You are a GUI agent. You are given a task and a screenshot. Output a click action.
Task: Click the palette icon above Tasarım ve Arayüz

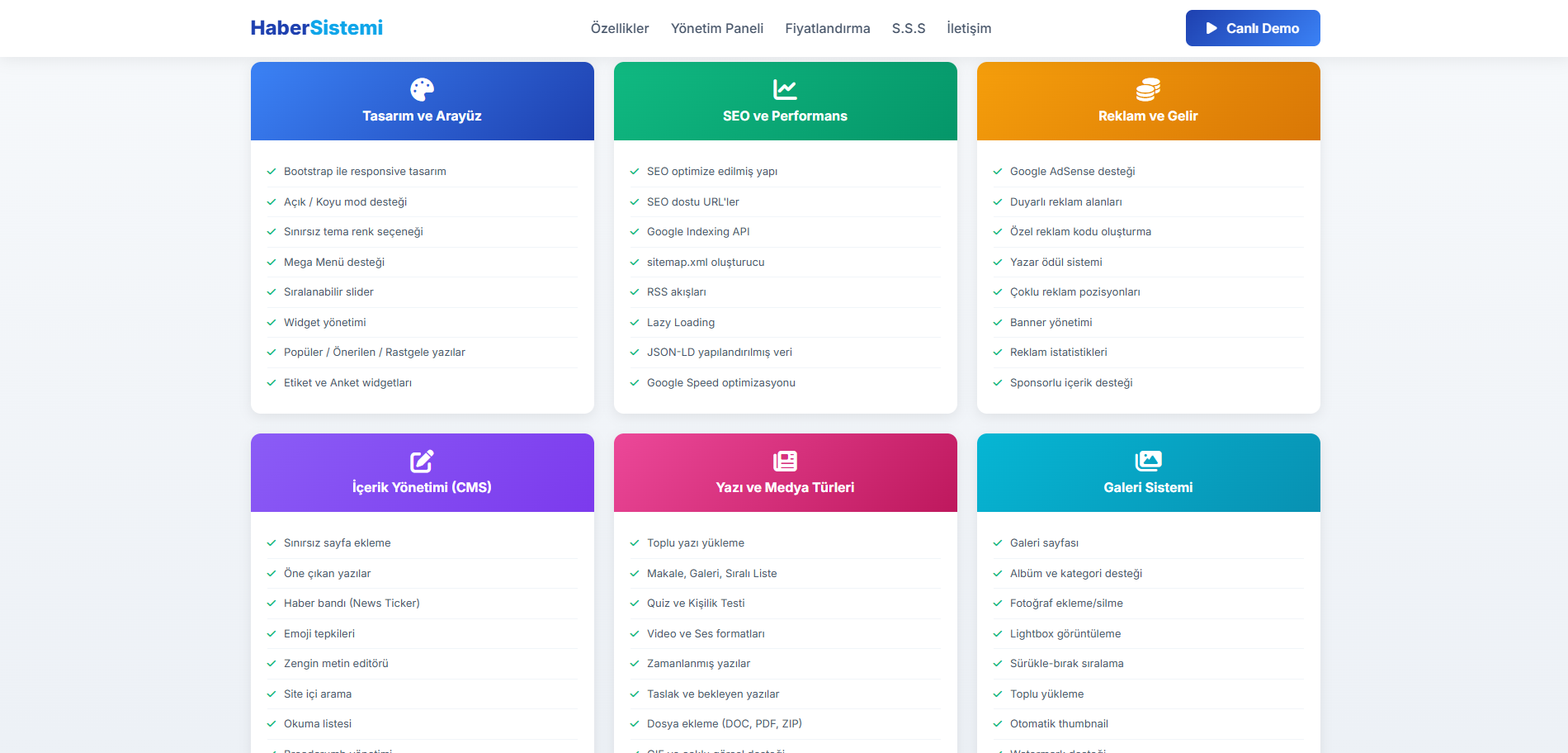click(x=422, y=89)
